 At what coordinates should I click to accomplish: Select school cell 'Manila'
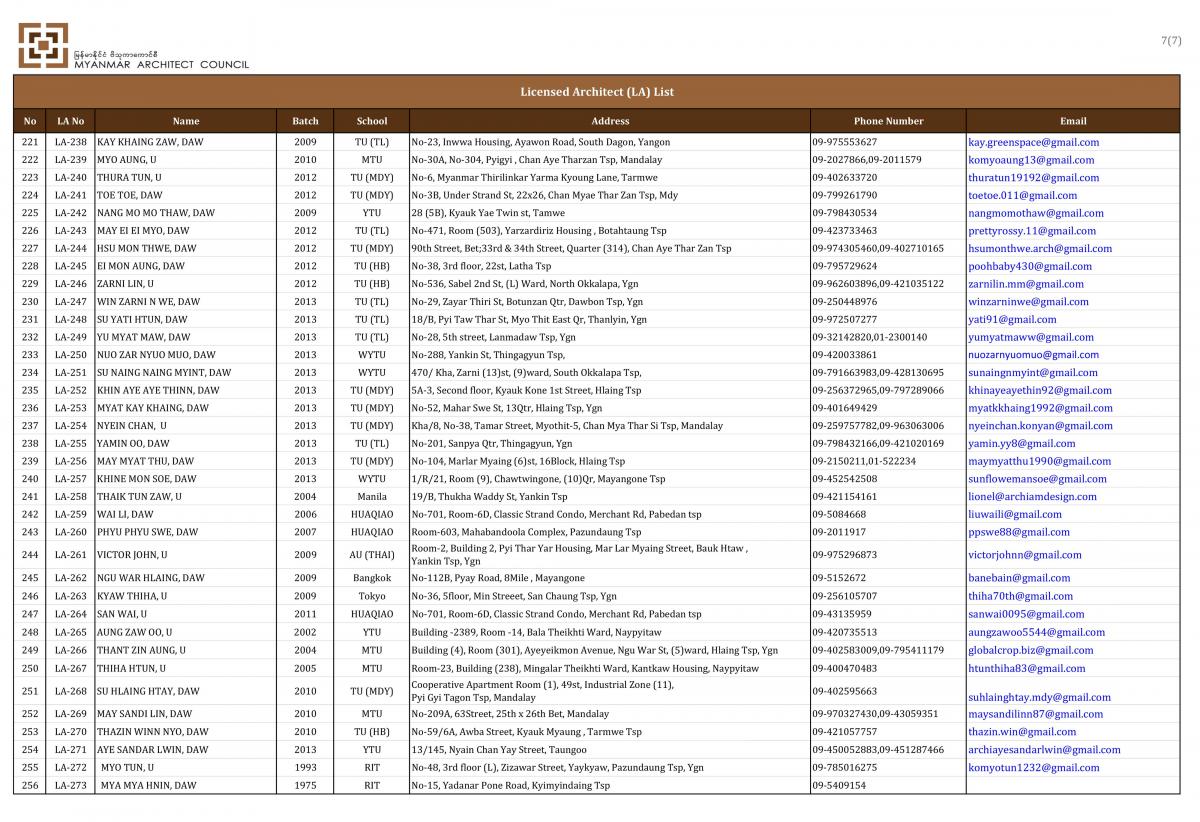(372, 497)
